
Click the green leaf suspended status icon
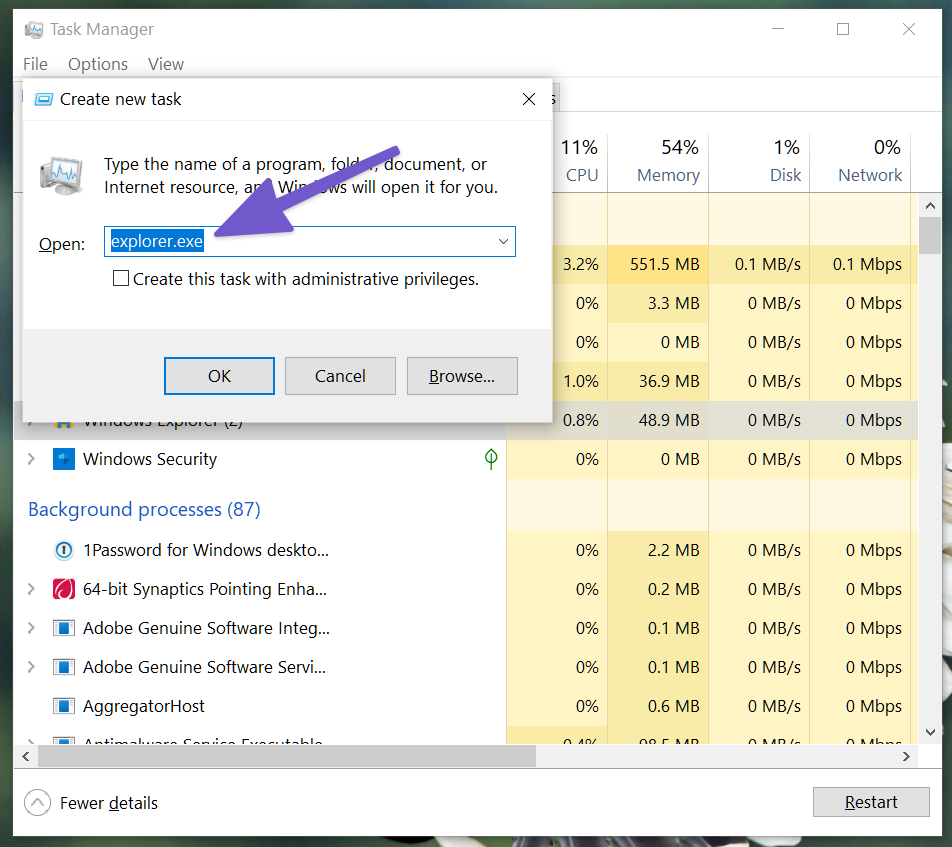coord(491,458)
